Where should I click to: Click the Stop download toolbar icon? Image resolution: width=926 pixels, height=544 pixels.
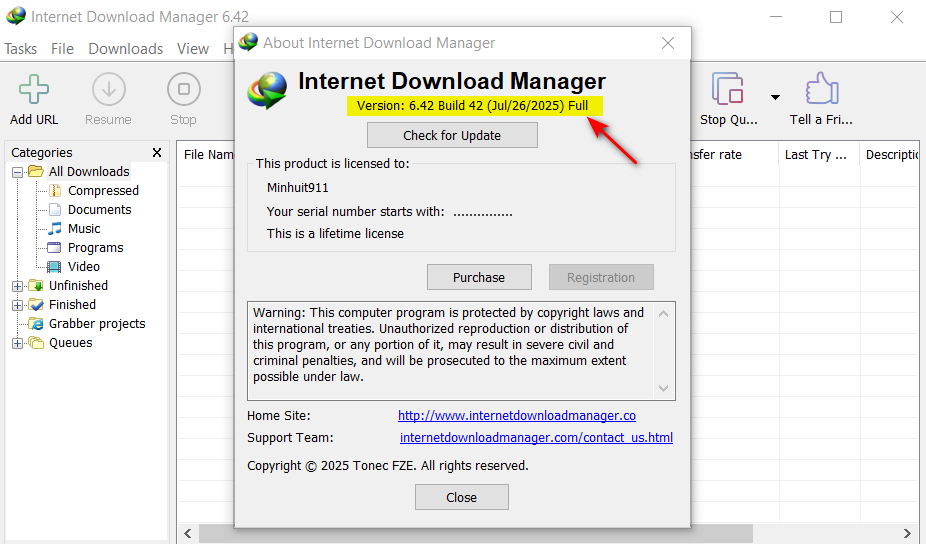(x=184, y=89)
